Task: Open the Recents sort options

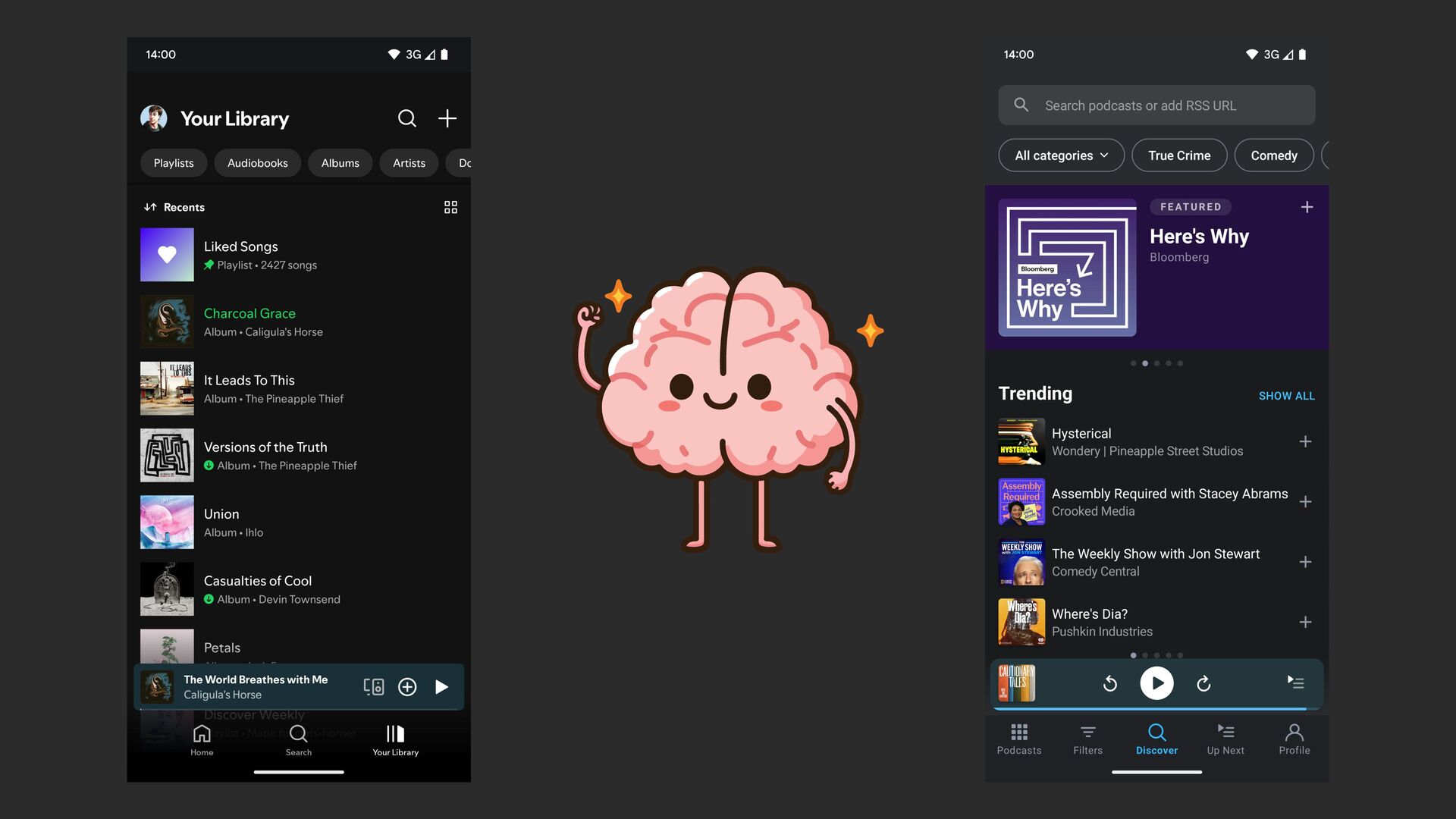Action: tap(174, 207)
